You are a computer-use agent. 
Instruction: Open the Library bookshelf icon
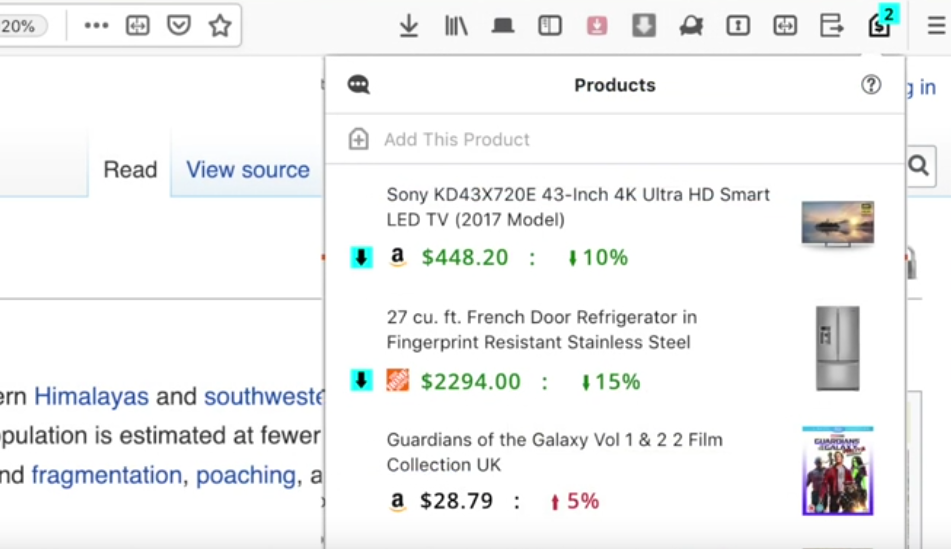(x=456, y=26)
